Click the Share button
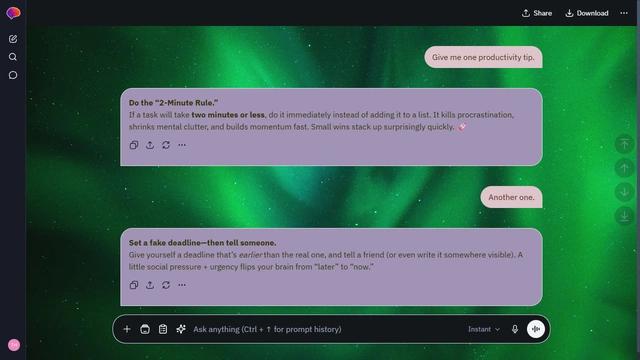This screenshot has height=360, width=640. (537, 13)
